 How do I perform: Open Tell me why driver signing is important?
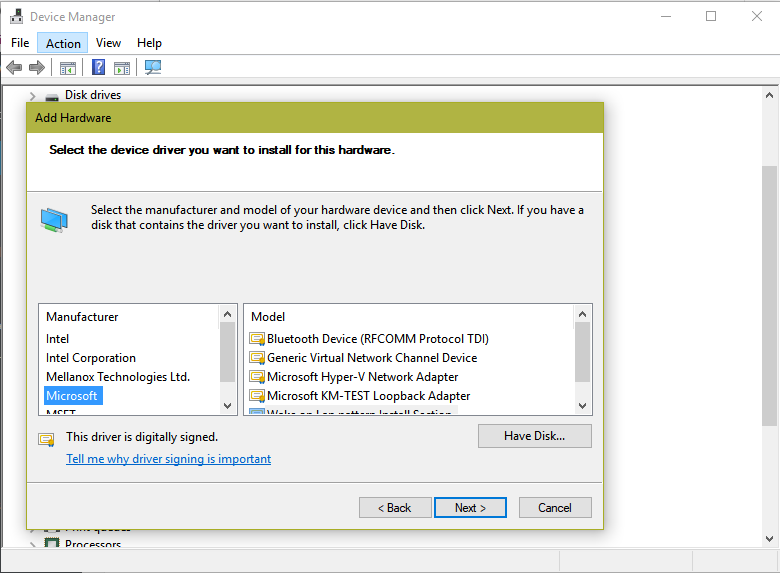tap(169, 459)
